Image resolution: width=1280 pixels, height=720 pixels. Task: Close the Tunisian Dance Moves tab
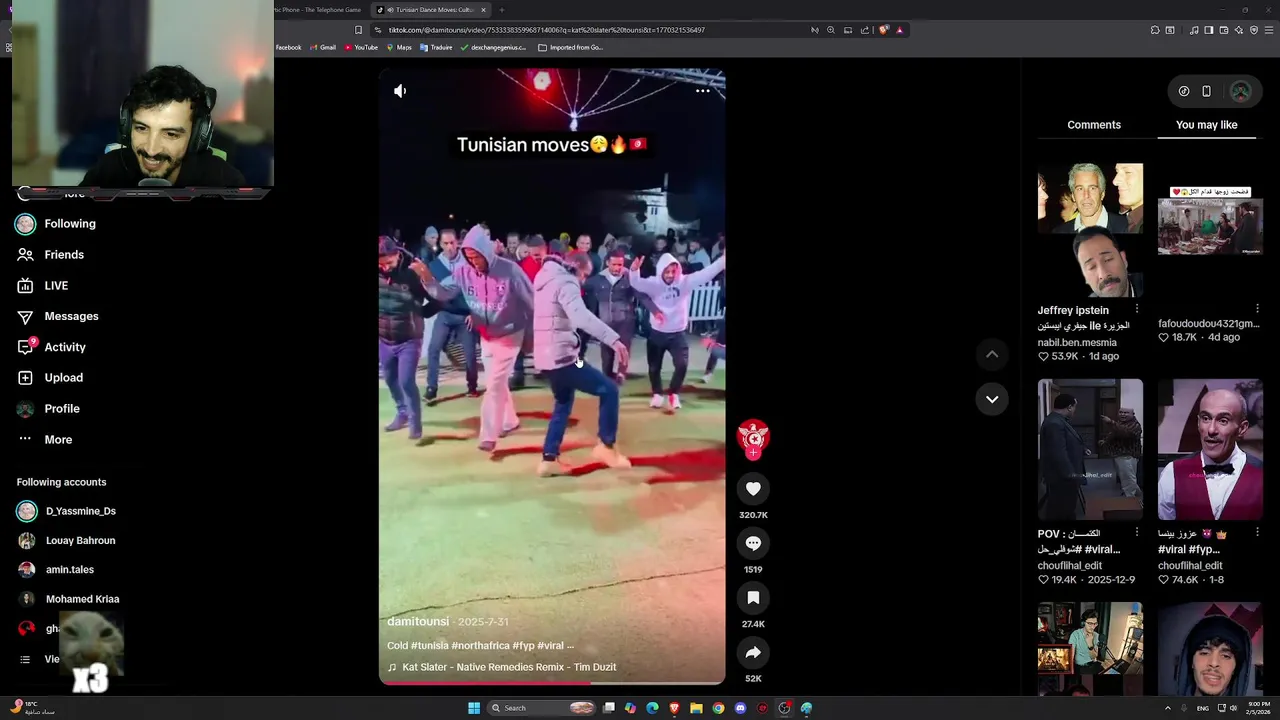pos(483,10)
